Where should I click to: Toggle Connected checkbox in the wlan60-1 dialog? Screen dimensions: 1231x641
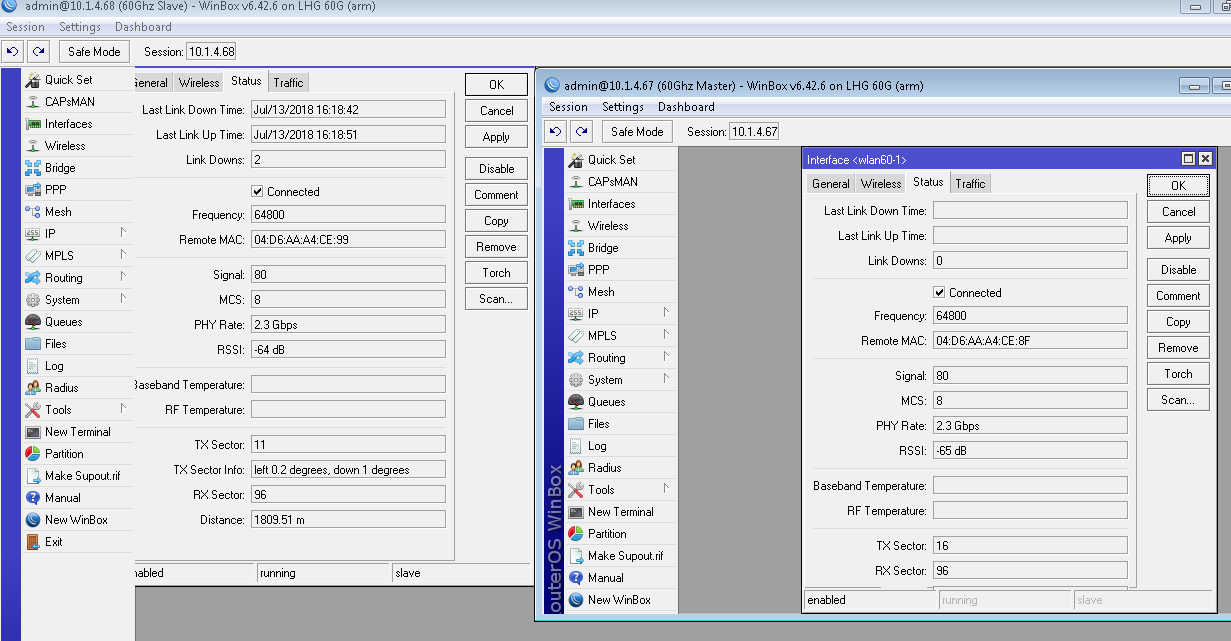tap(939, 292)
